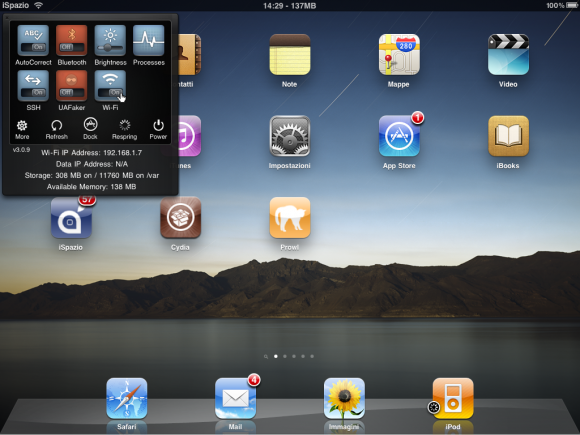Open More settings gear in SBSettings
The image size is (580, 435).
tap(22, 129)
